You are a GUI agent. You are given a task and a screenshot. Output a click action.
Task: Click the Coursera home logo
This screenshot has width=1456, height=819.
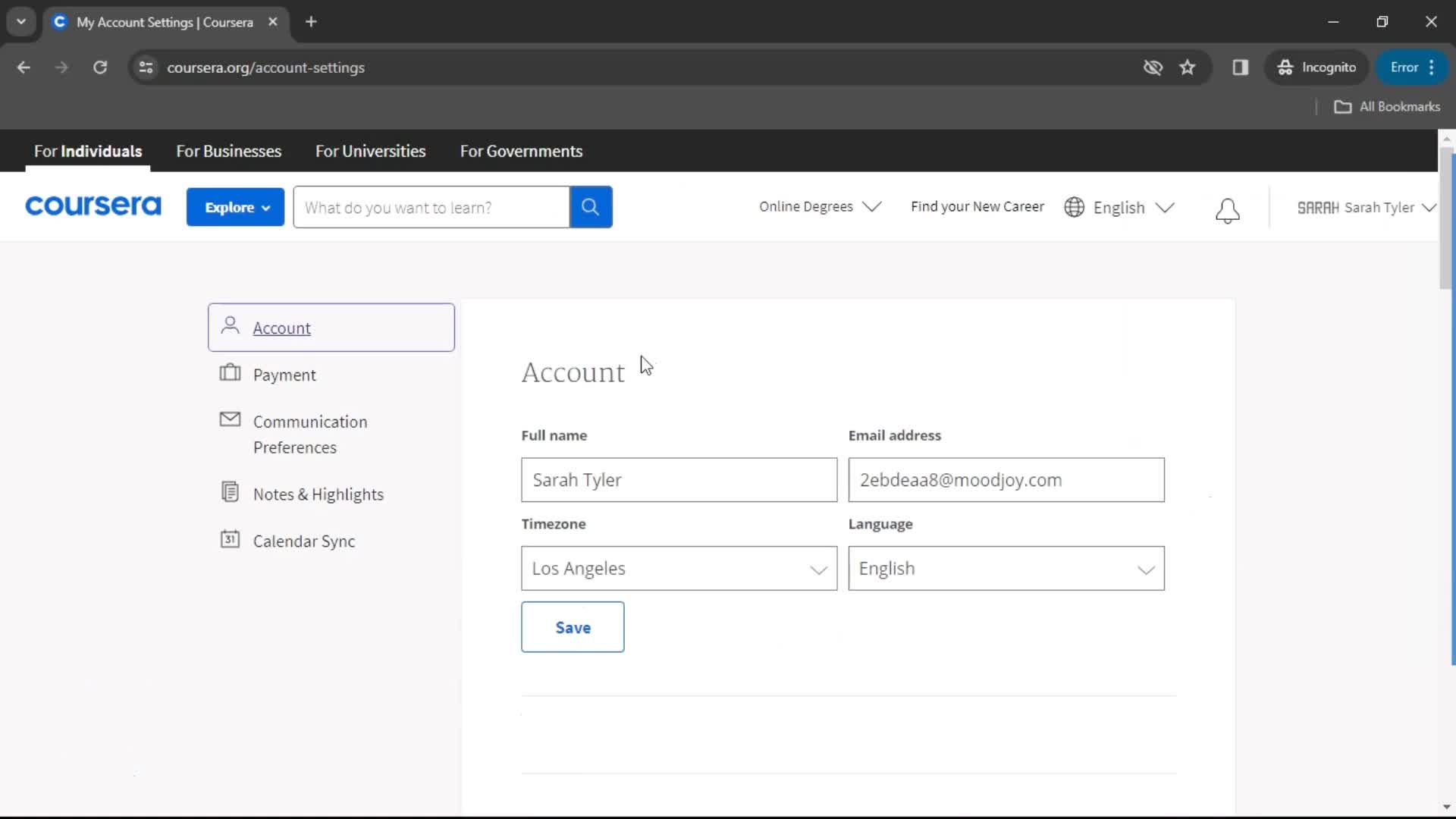[93, 207]
